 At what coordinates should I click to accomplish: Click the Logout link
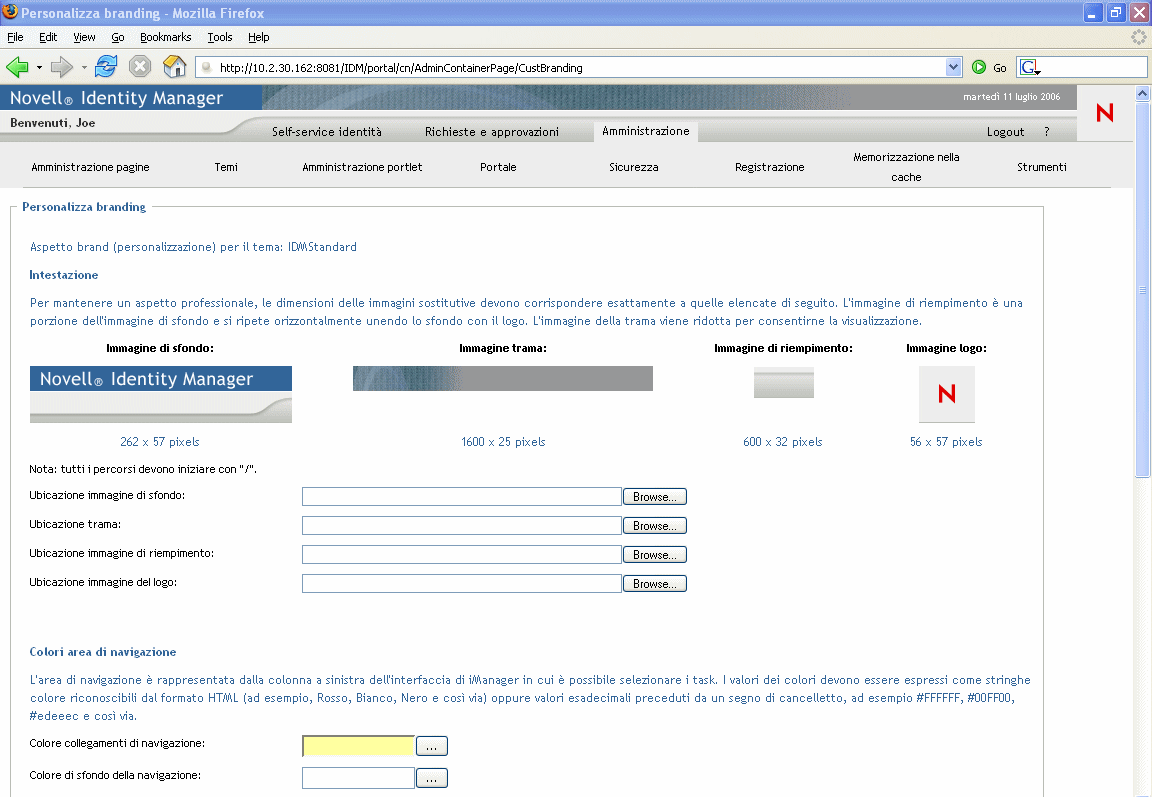(x=1005, y=131)
